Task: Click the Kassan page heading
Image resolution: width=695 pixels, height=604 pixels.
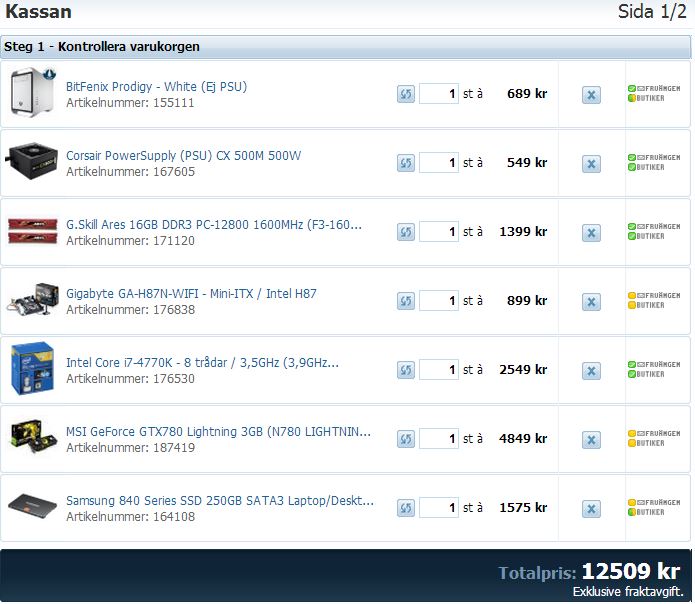Action: (x=39, y=12)
